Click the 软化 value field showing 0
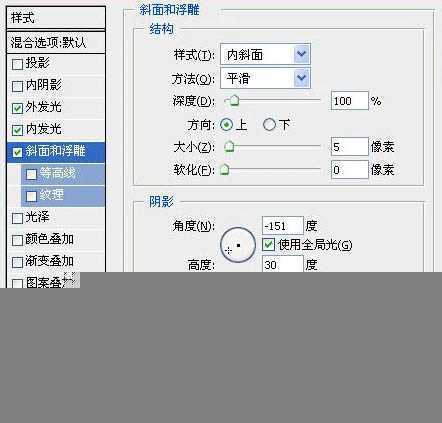The height and width of the screenshot is (423, 442). [x=350, y=170]
